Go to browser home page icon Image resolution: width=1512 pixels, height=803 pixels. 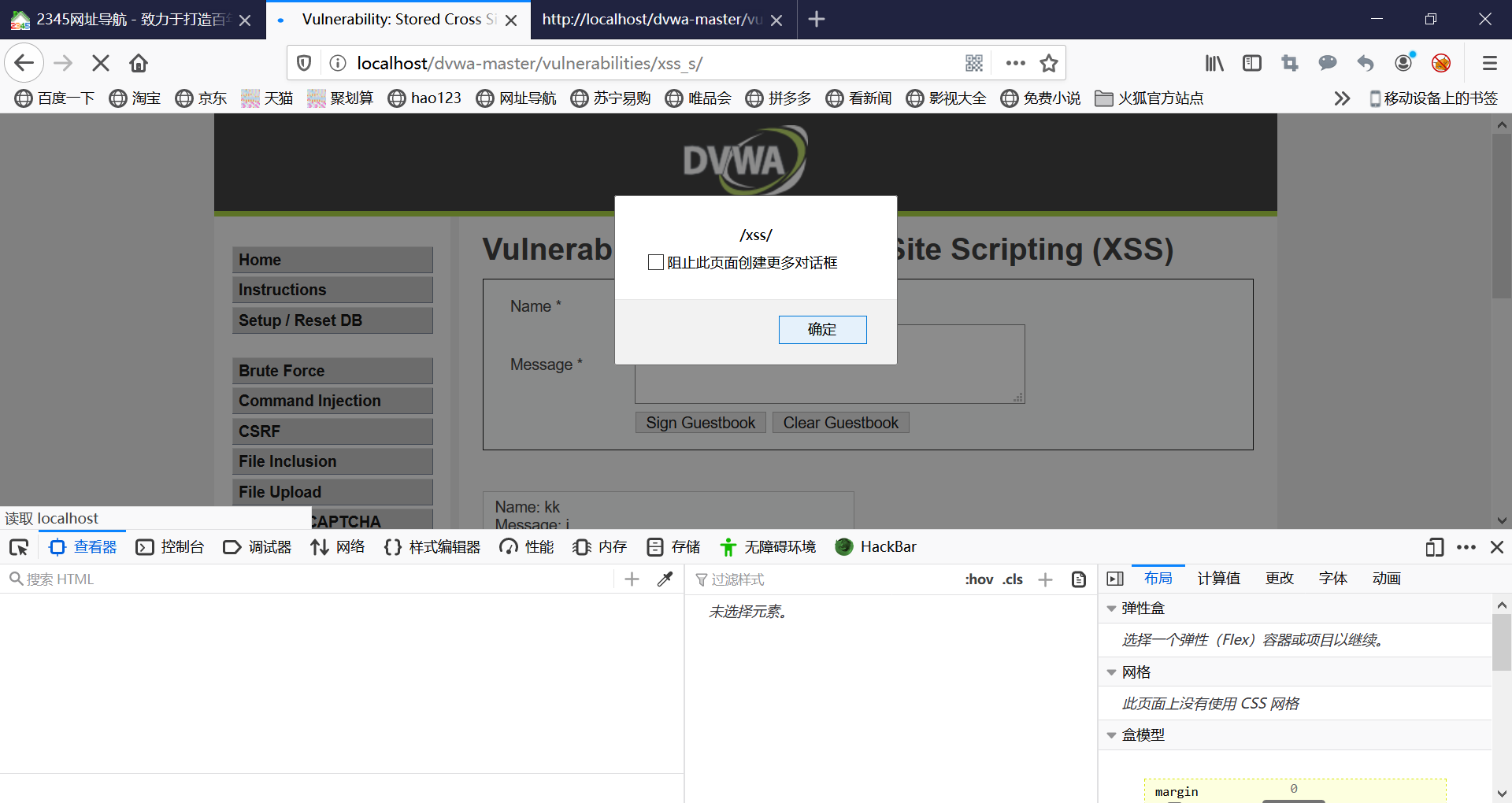(x=139, y=63)
